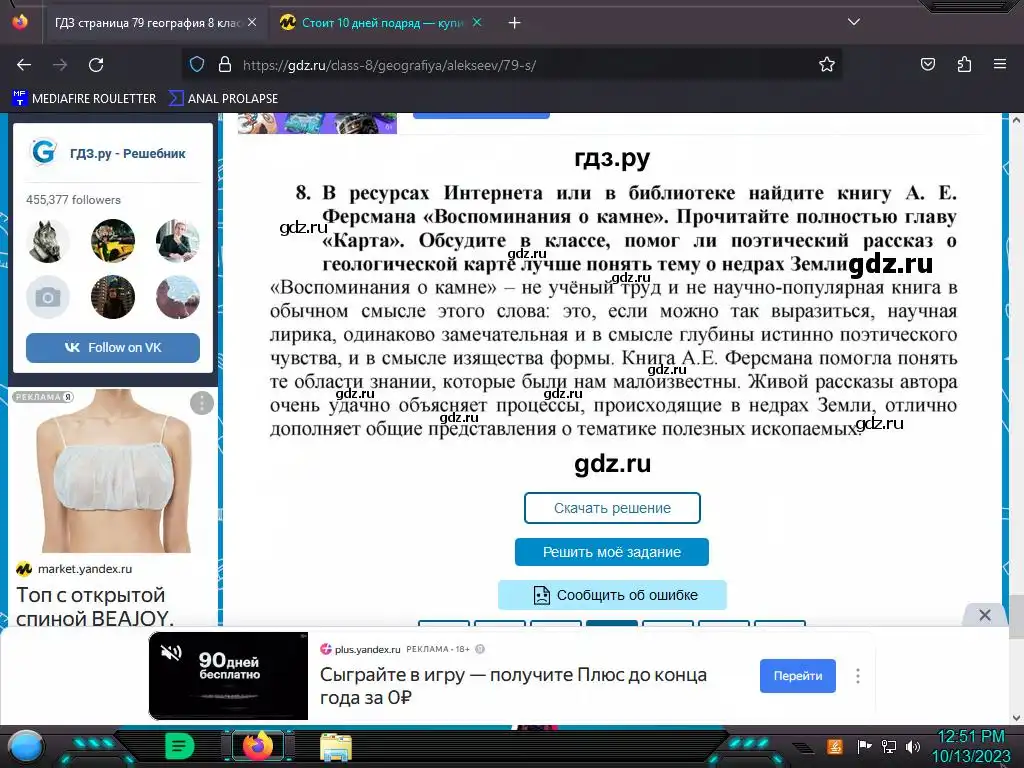Close the Стоит 10 дней подряд tab

pos(477,22)
